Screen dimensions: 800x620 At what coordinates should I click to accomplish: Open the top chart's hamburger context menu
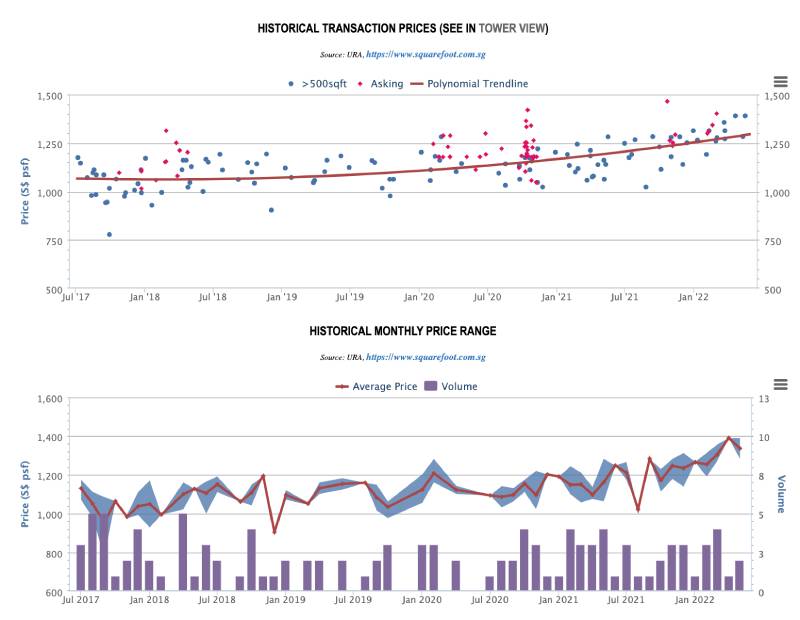coord(781,81)
